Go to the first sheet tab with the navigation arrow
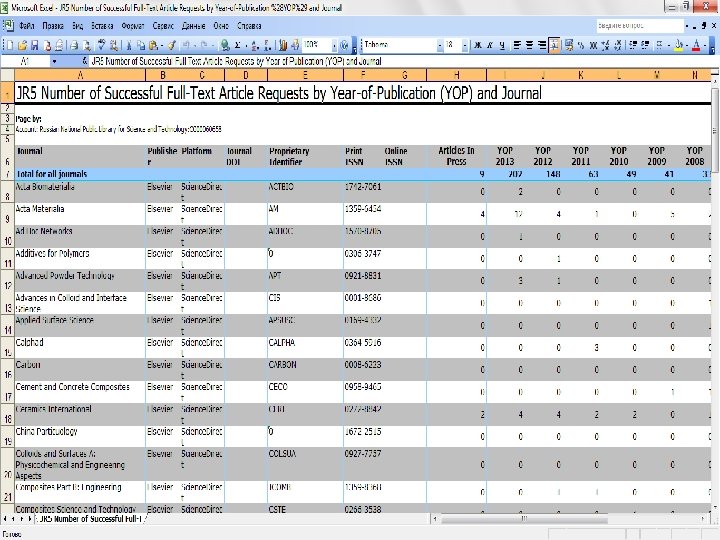This screenshot has height=540, width=720. [5, 519]
